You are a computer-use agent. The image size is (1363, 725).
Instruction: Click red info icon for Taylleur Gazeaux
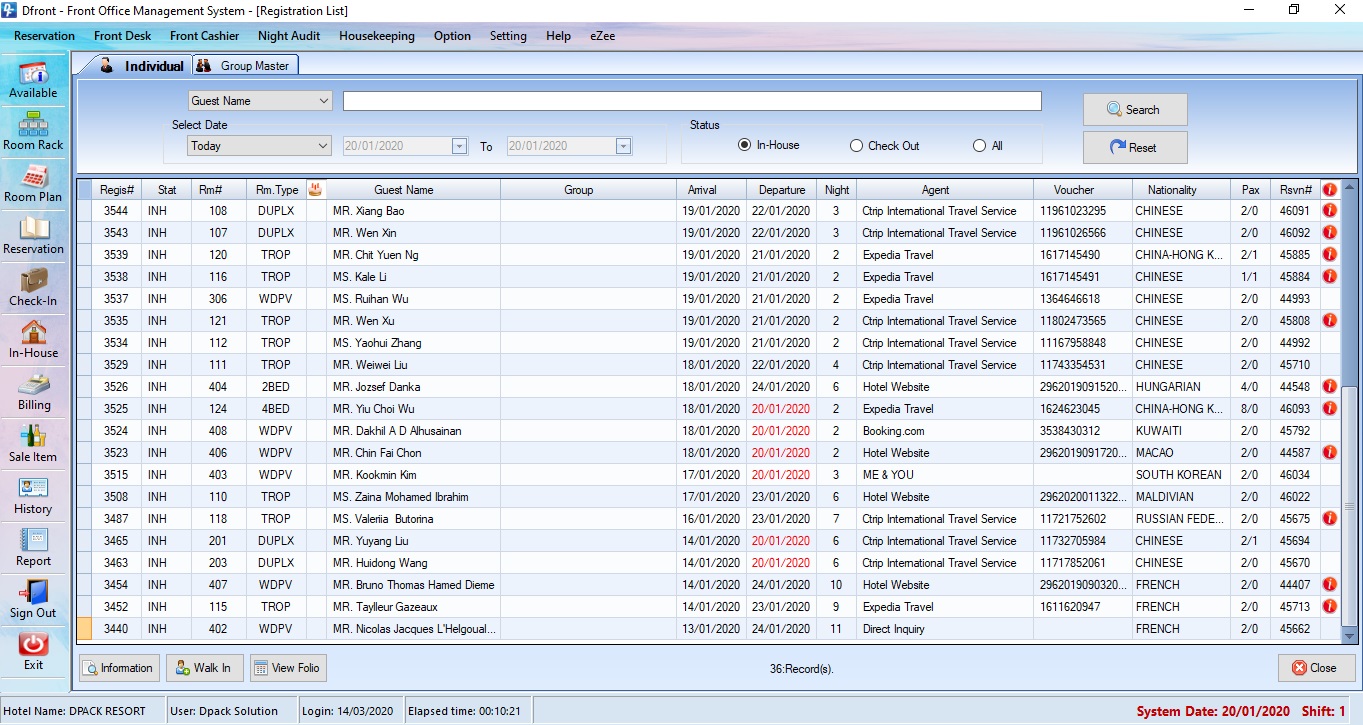pyautogui.click(x=1330, y=607)
